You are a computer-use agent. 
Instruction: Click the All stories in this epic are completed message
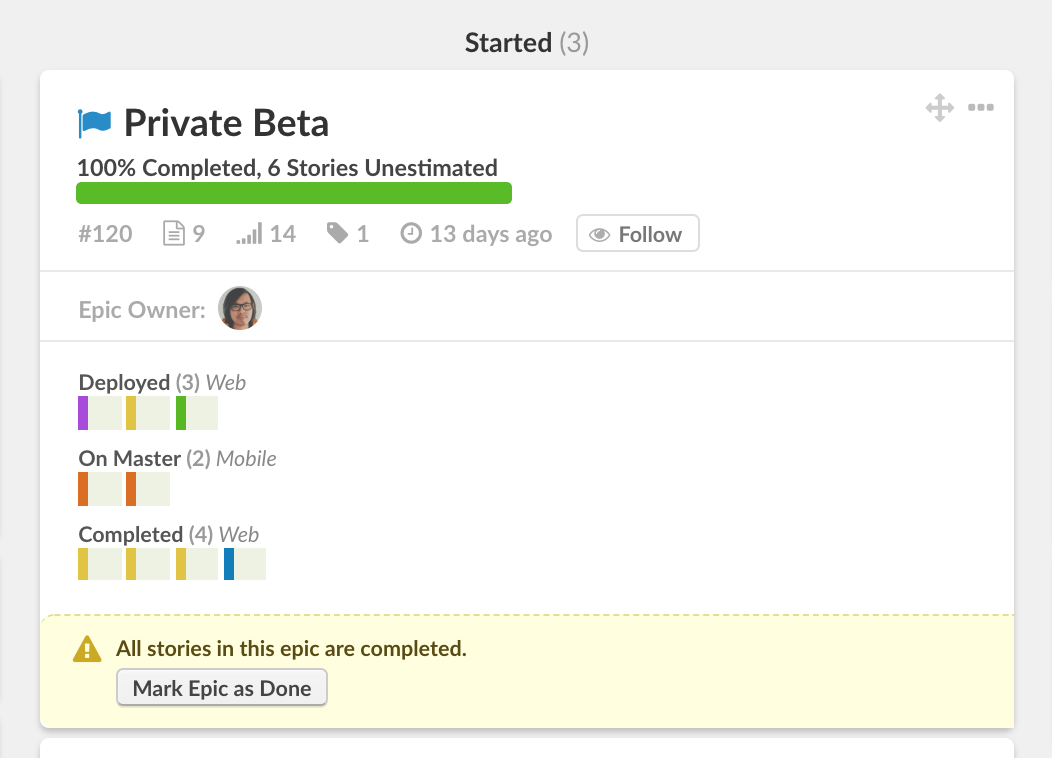click(291, 649)
